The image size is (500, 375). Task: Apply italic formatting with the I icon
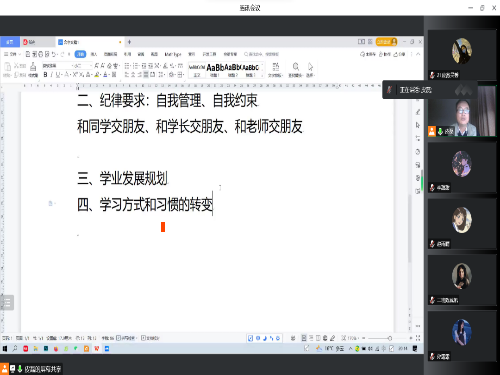click(x=52, y=75)
